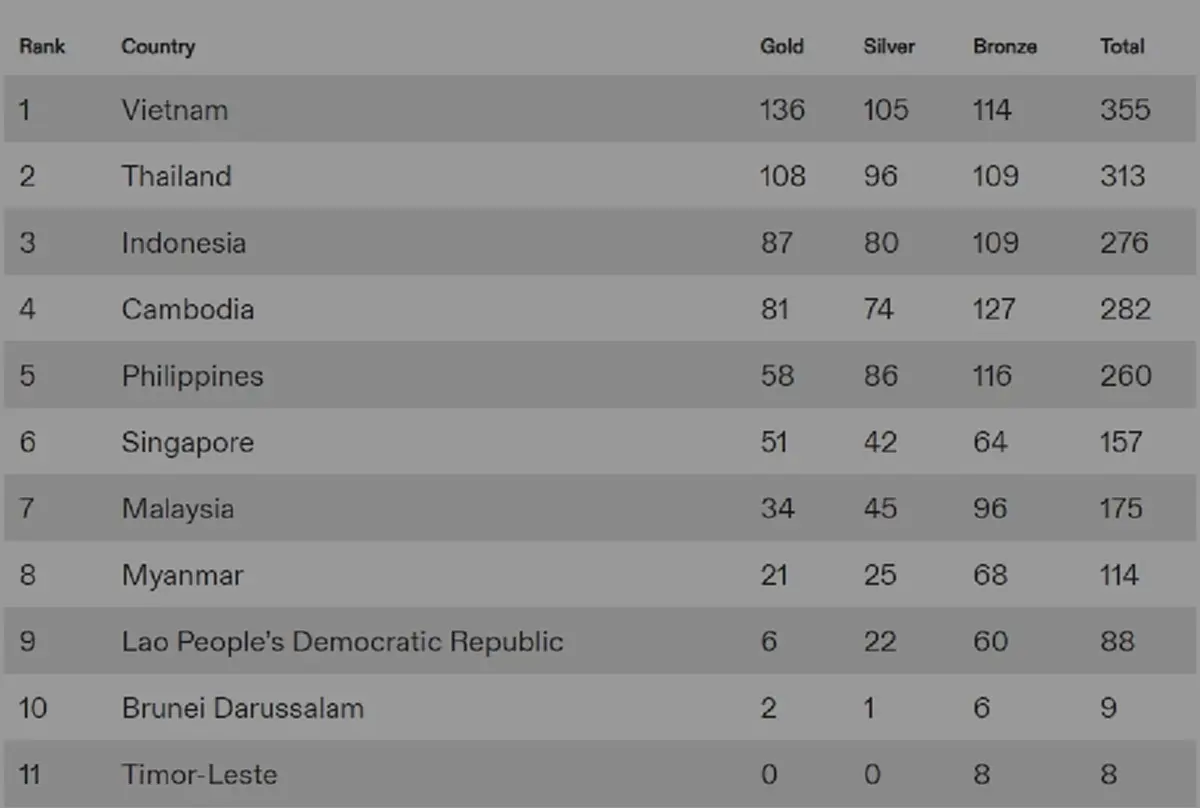
Task: Click the Rank column header
Action: pyautogui.click(x=42, y=46)
